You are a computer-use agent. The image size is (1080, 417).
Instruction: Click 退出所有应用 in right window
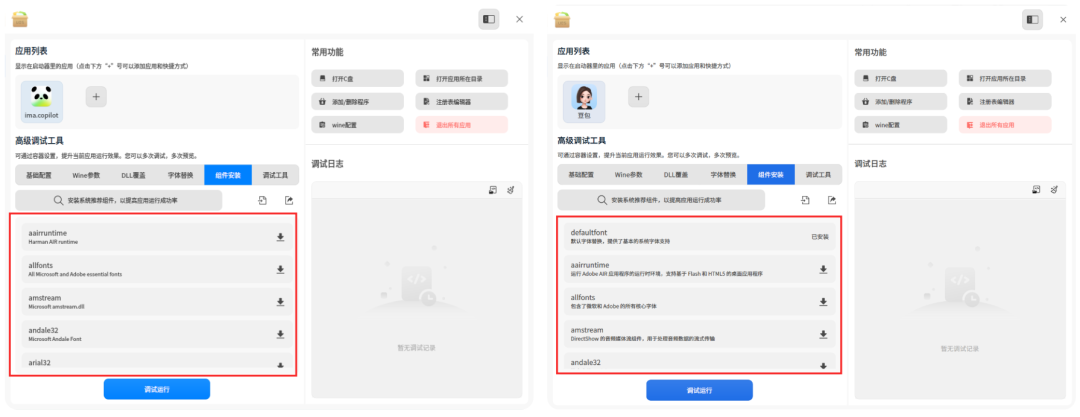coord(1004,125)
